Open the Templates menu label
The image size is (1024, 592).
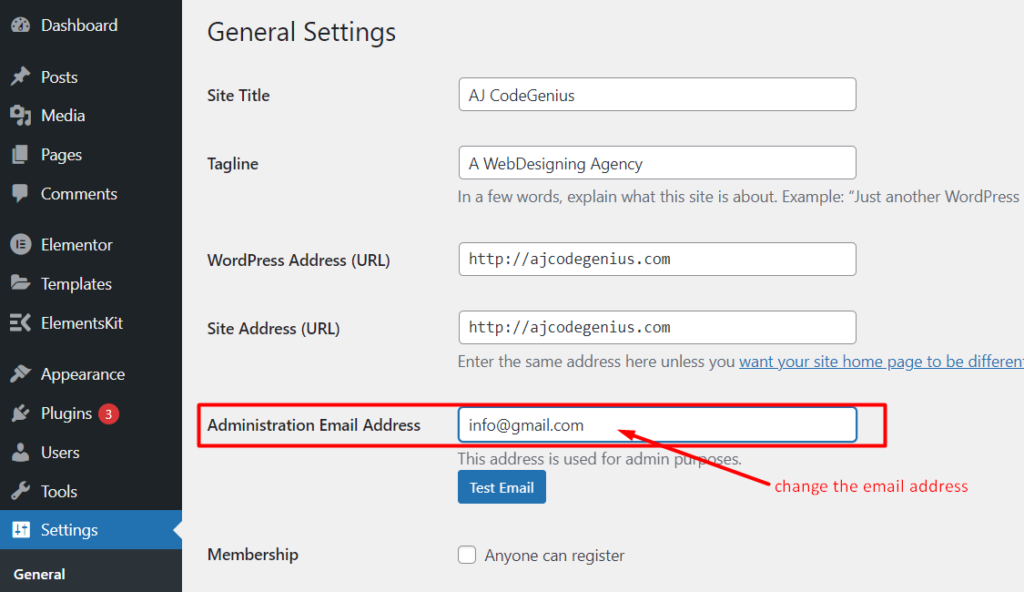point(76,284)
